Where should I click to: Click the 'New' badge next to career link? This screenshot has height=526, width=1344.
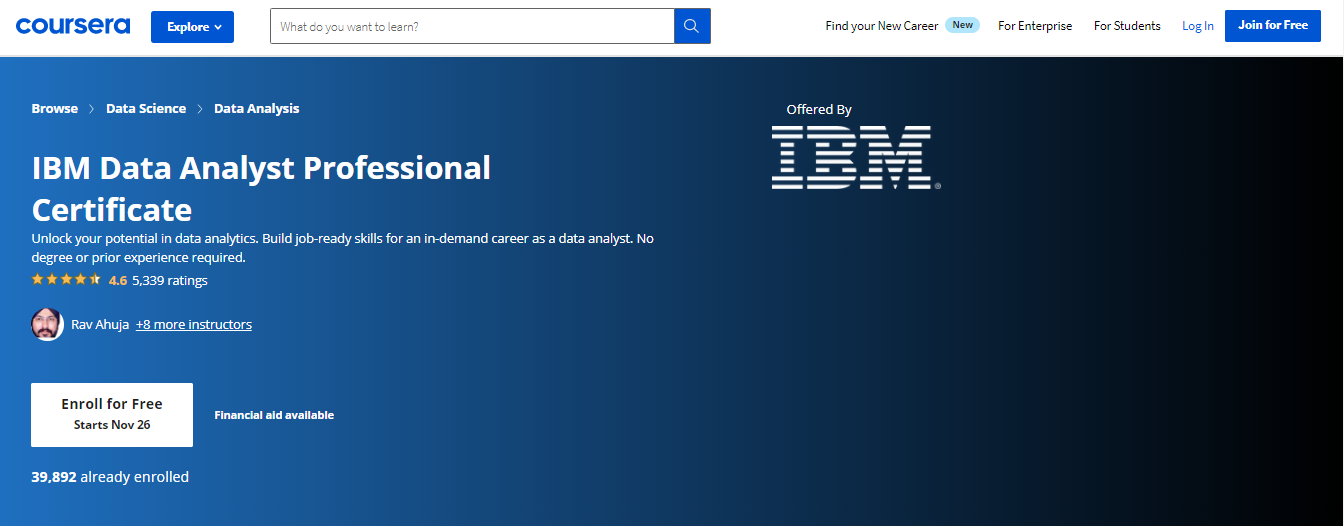tap(963, 25)
